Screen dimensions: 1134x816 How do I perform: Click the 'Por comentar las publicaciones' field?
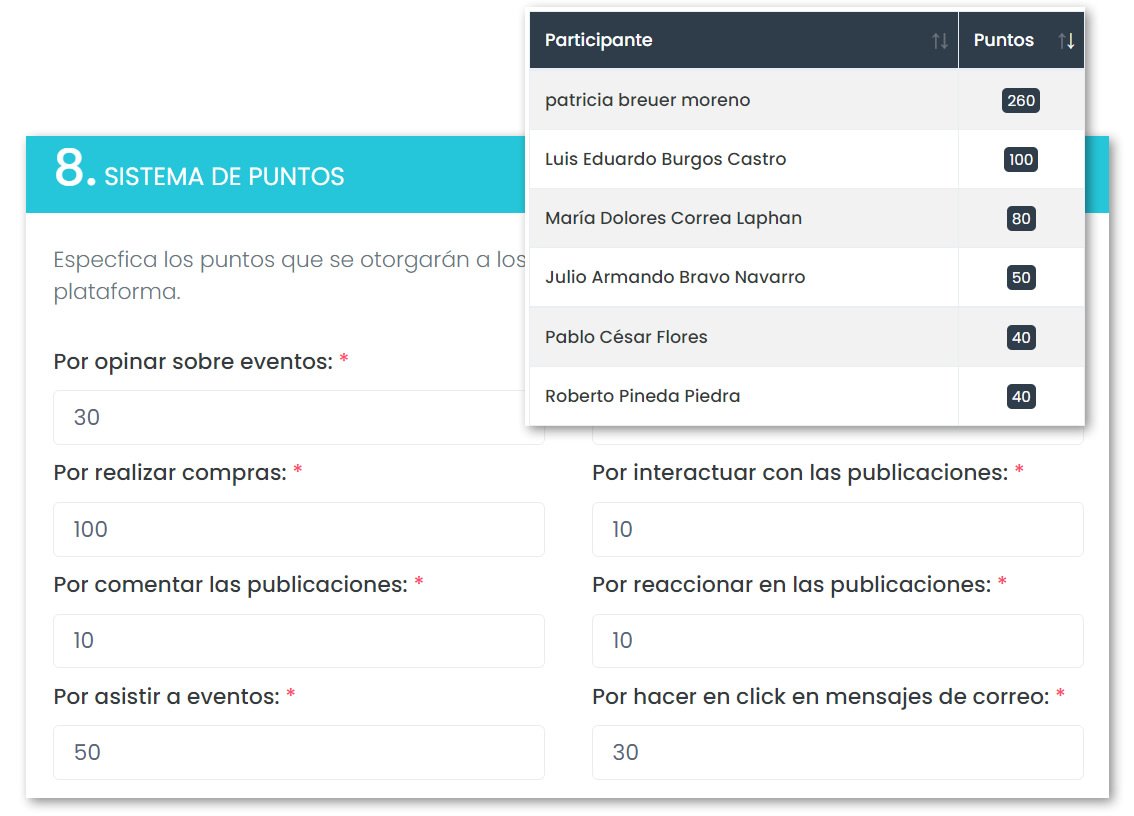(298, 641)
